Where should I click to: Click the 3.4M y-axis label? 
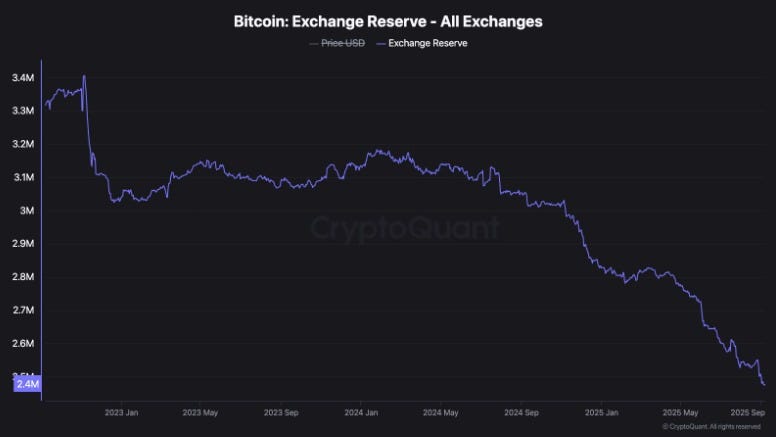[x=23, y=78]
